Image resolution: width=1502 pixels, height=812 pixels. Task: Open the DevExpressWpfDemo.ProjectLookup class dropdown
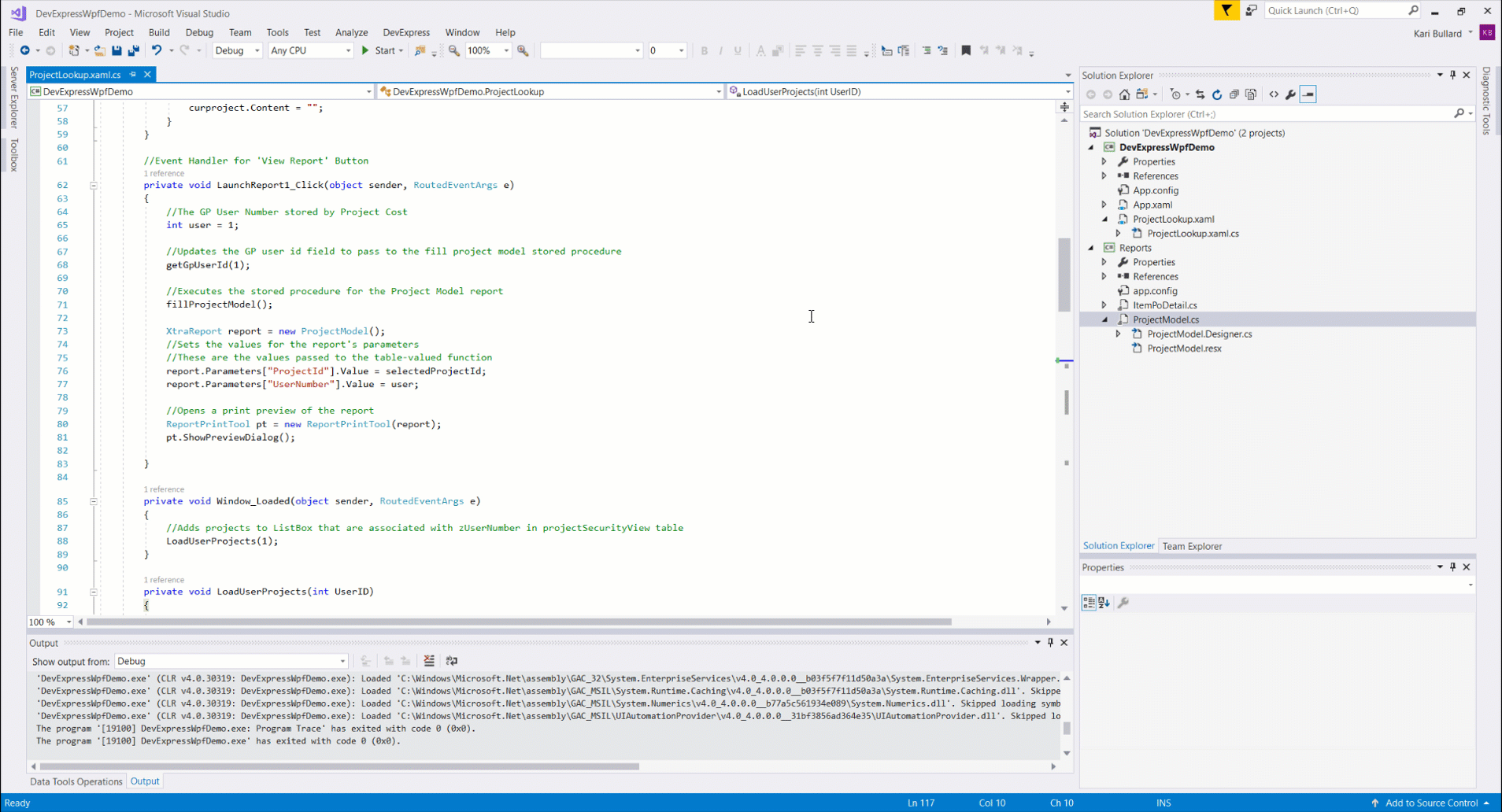pyautogui.click(x=550, y=91)
